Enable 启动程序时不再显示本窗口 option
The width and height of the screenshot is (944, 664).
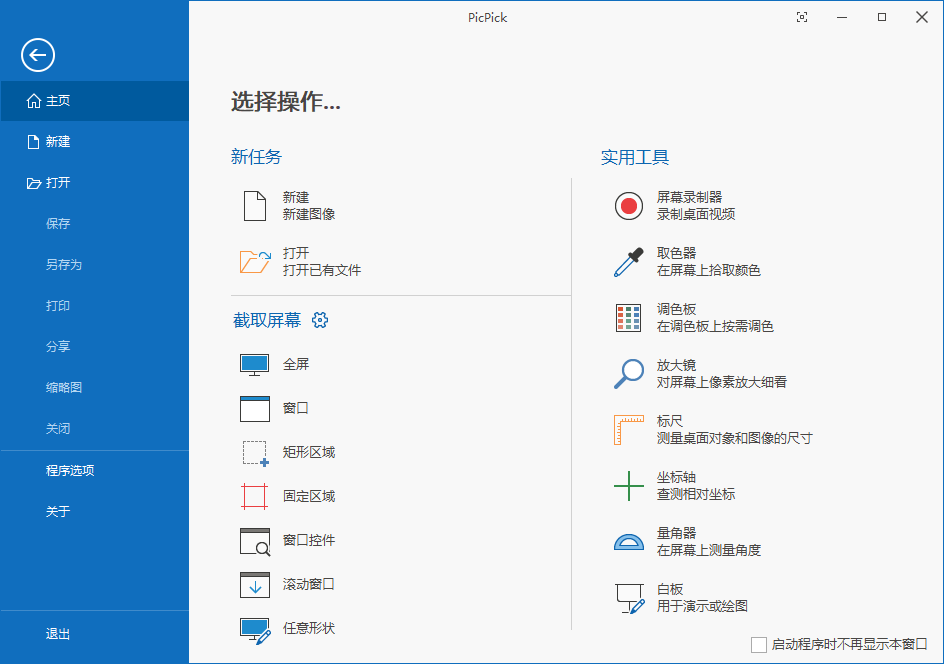point(758,645)
